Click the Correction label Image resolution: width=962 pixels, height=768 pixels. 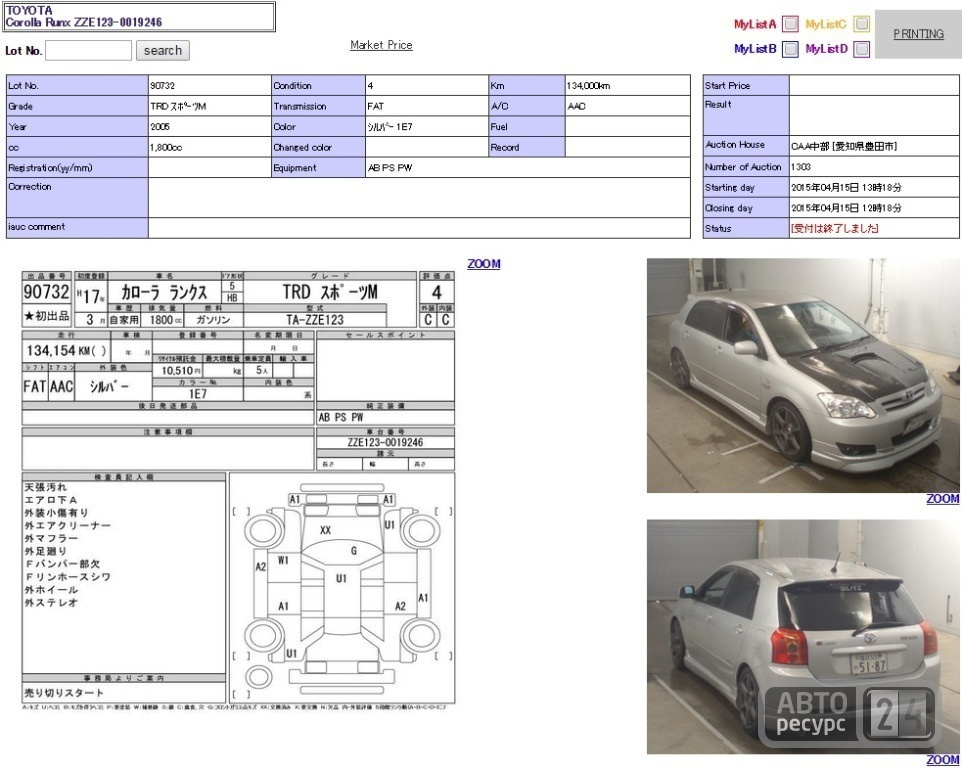click(x=29, y=186)
